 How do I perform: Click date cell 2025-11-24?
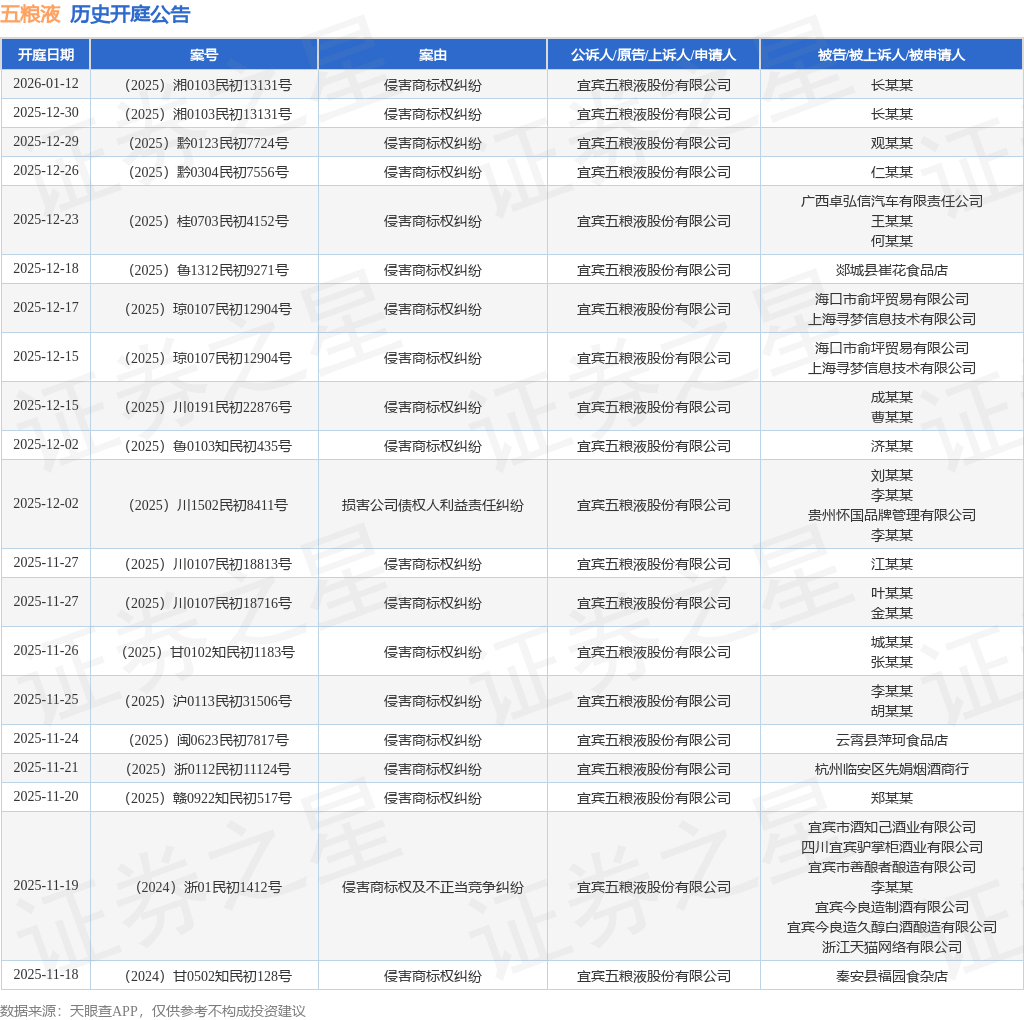click(46, 739)
